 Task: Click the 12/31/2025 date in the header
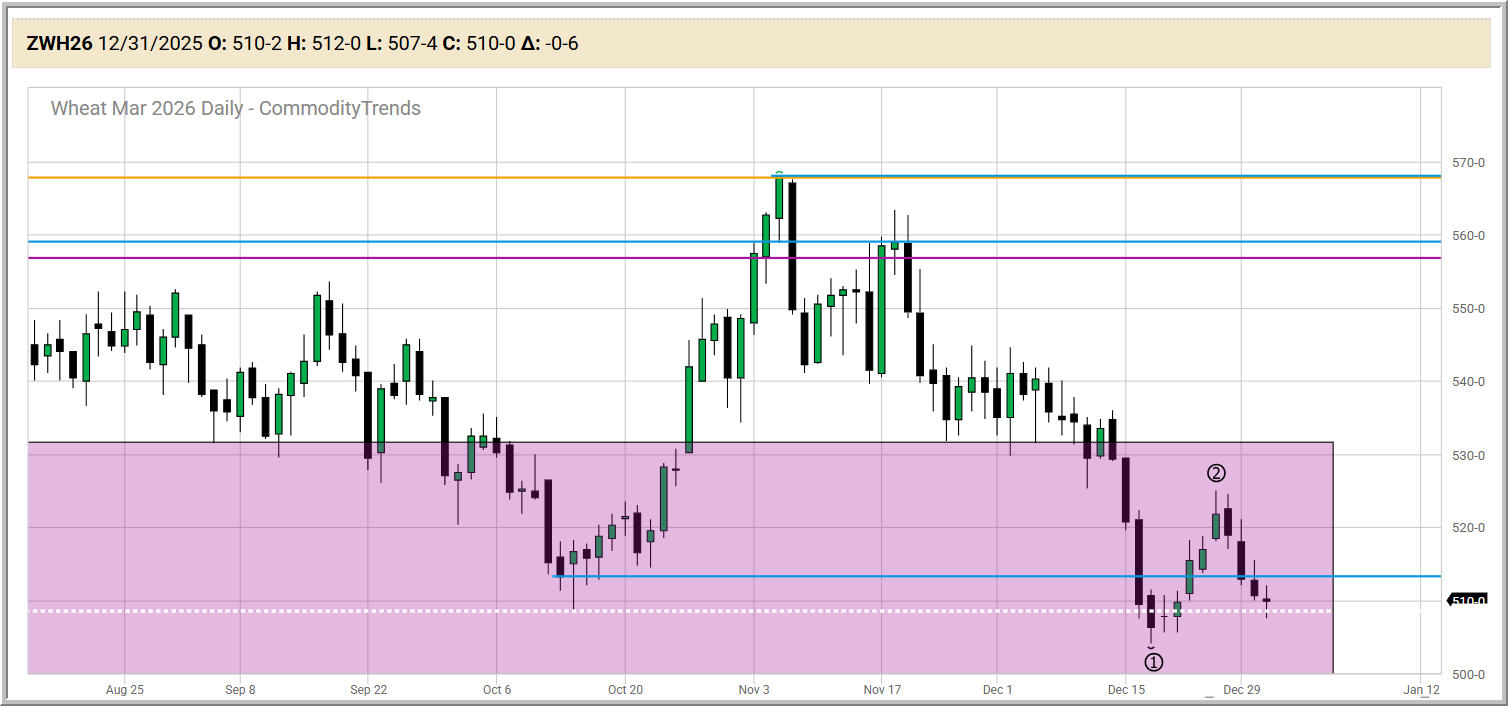150,43
